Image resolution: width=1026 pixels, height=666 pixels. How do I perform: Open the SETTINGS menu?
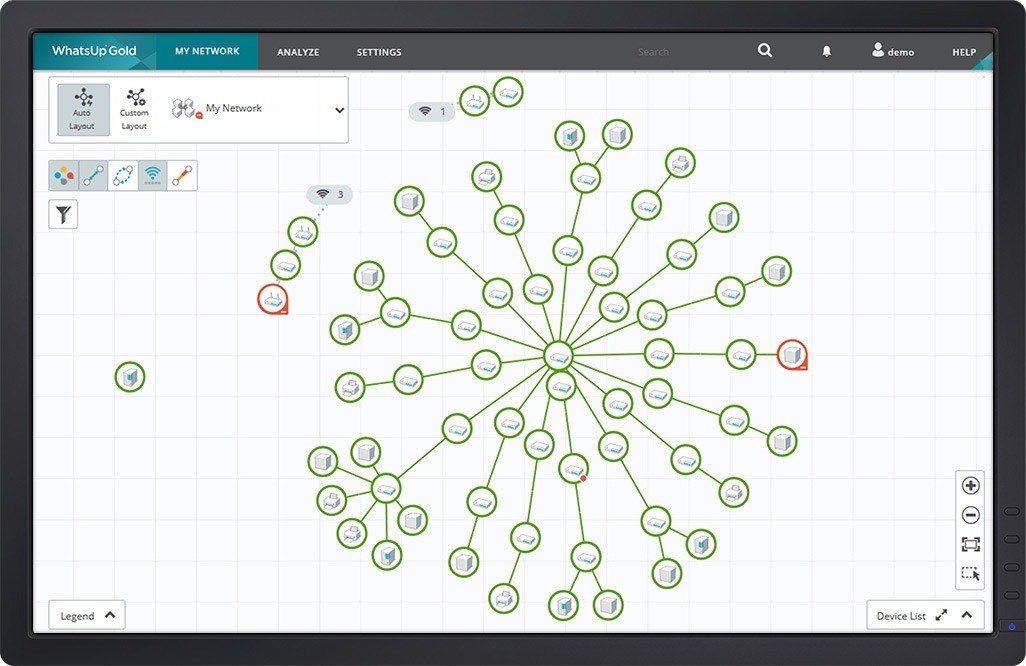point(378,51)
